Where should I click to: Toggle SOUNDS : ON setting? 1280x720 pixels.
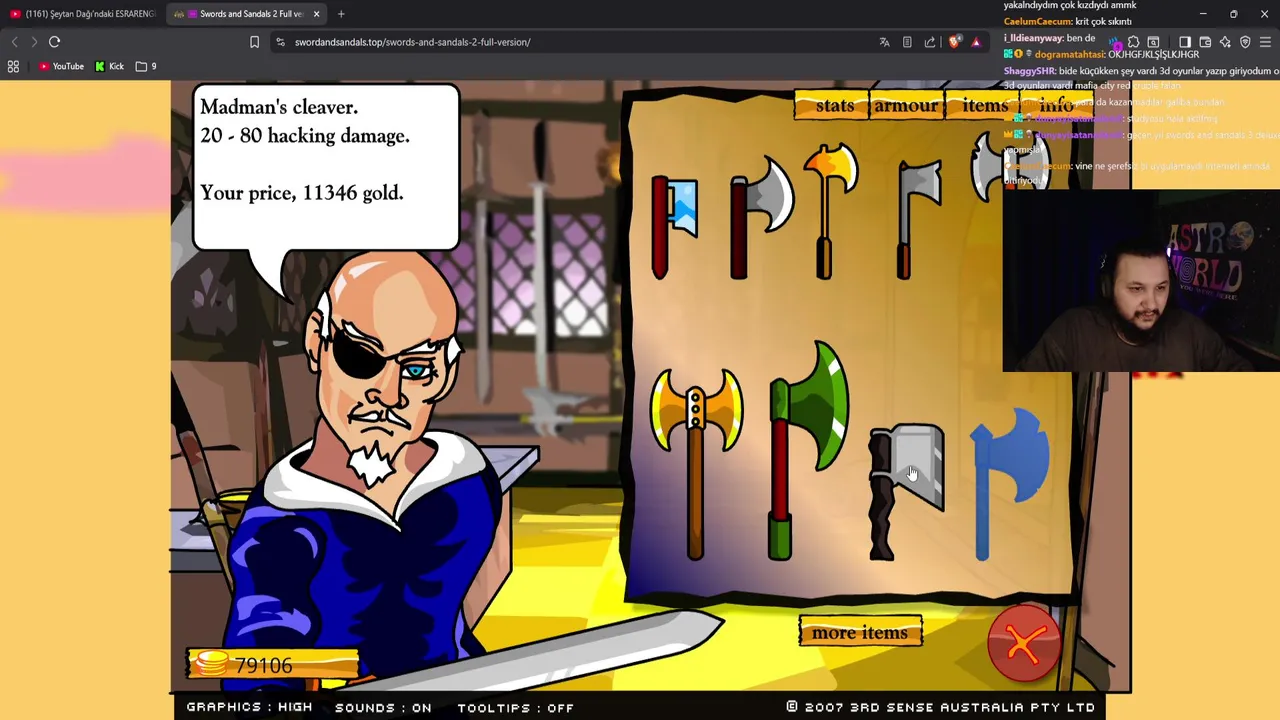(383, 707)
